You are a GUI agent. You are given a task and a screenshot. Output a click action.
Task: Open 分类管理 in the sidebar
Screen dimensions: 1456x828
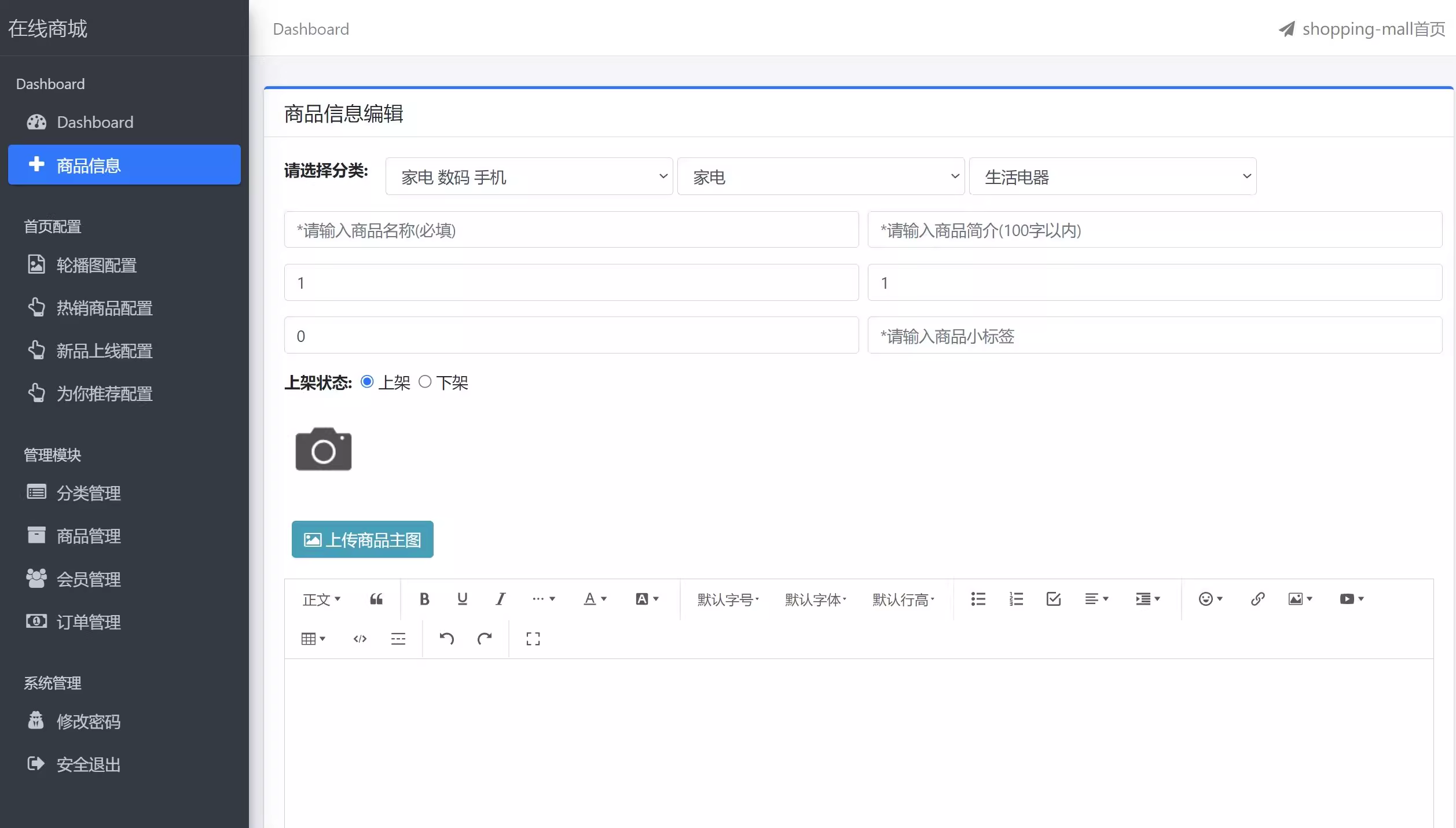(124, 493)
